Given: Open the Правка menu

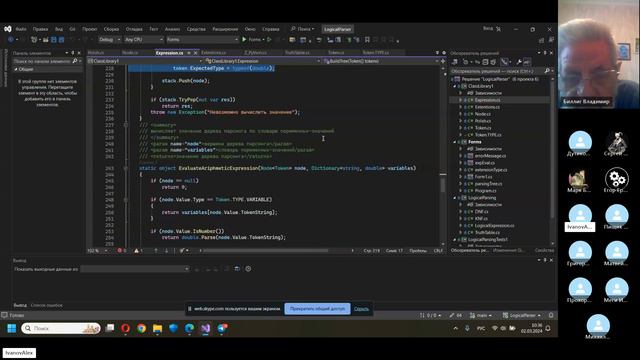Looking at the screenshot, I should pos(40,29).
